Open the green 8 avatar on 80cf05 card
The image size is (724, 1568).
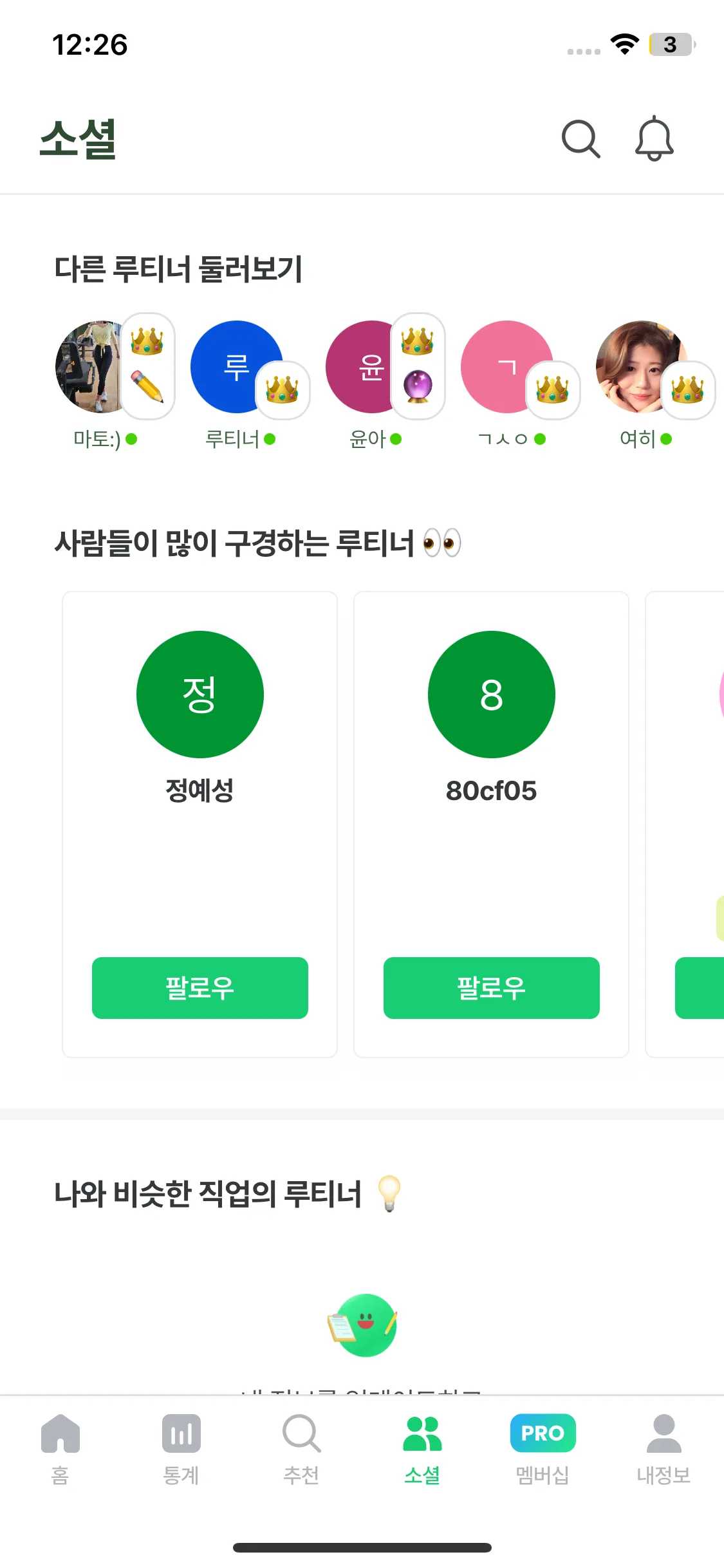click(491, 694)
